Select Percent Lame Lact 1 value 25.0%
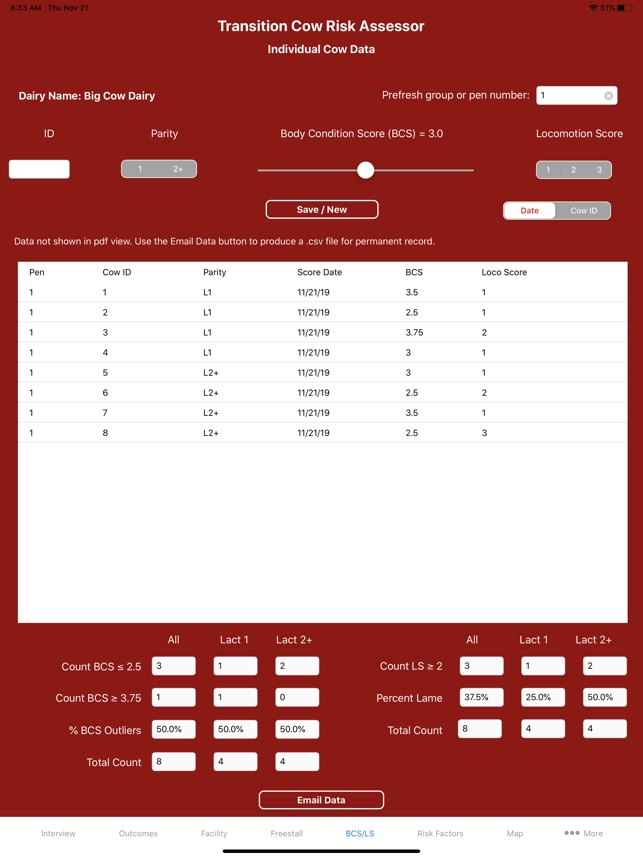Image resolution: width=643 pixels, height=858 pixels. tap(543, 697)
